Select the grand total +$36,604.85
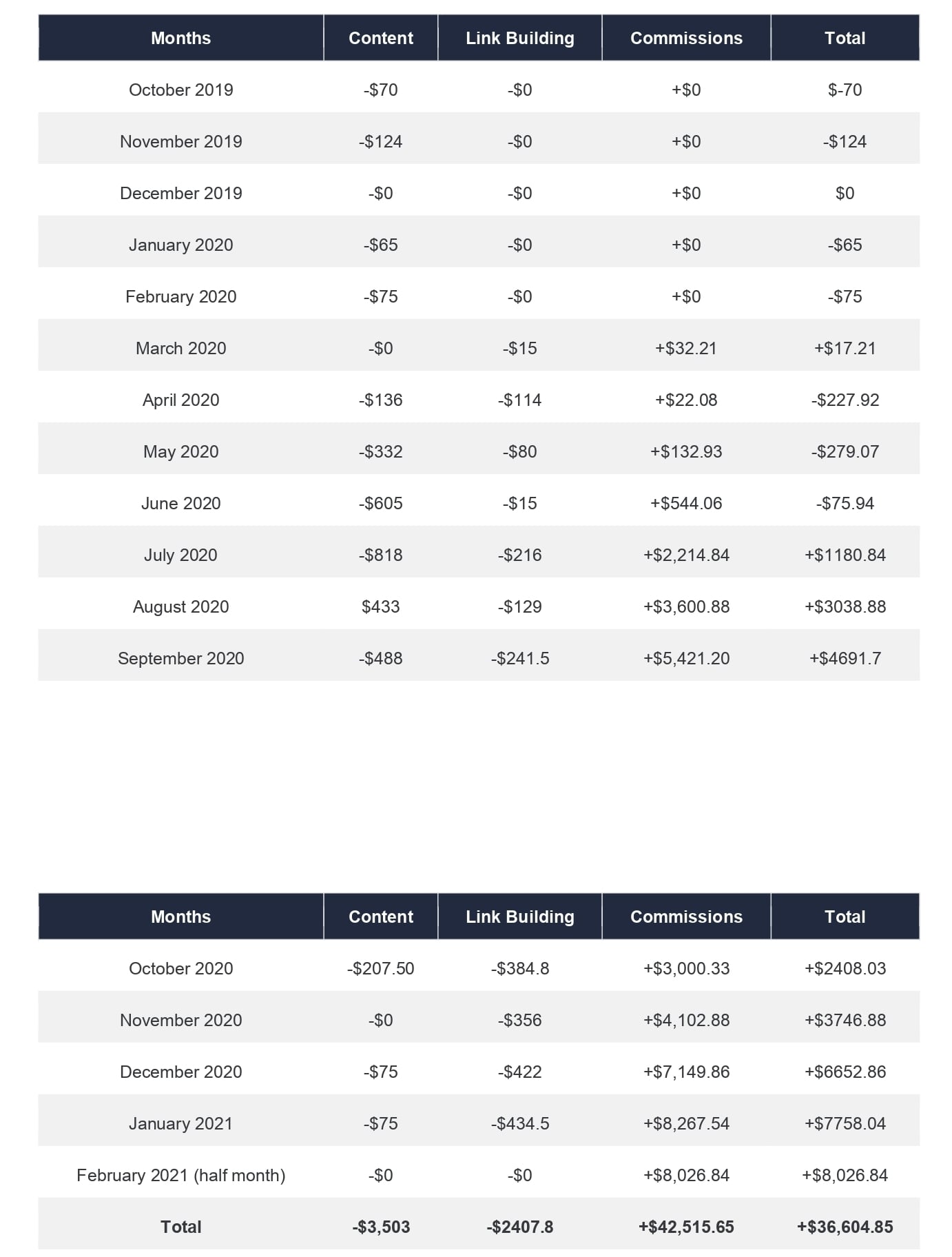The width and height of the screenshot is (952, 1257). pos(845,1227)
